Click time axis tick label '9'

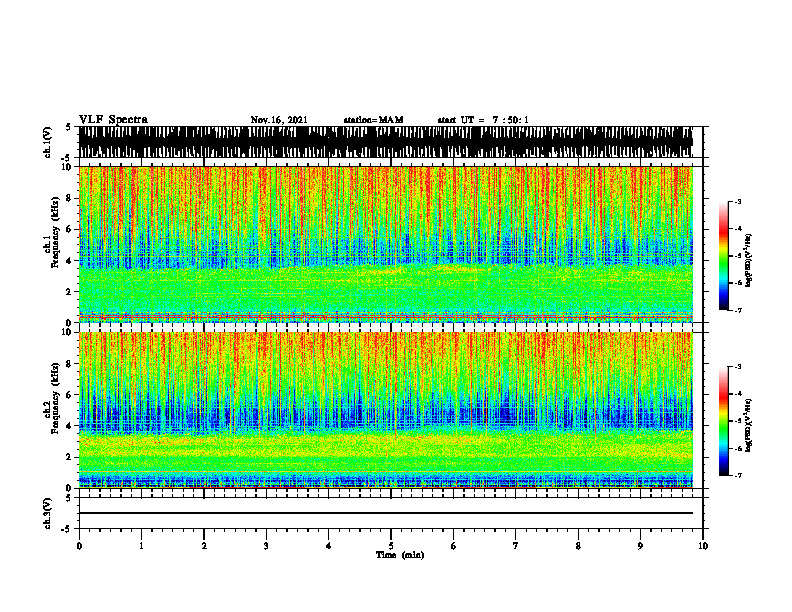(x=640, y=546)
